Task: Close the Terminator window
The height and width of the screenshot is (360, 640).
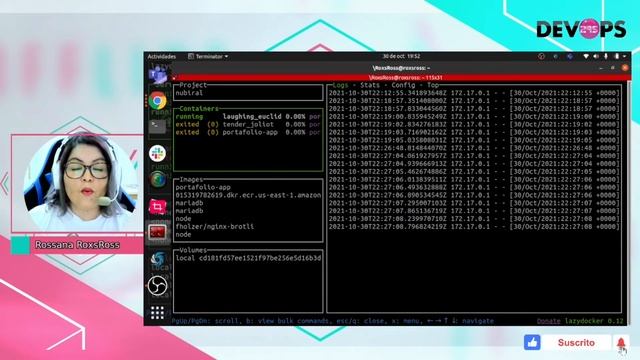Action: point(625,68)
